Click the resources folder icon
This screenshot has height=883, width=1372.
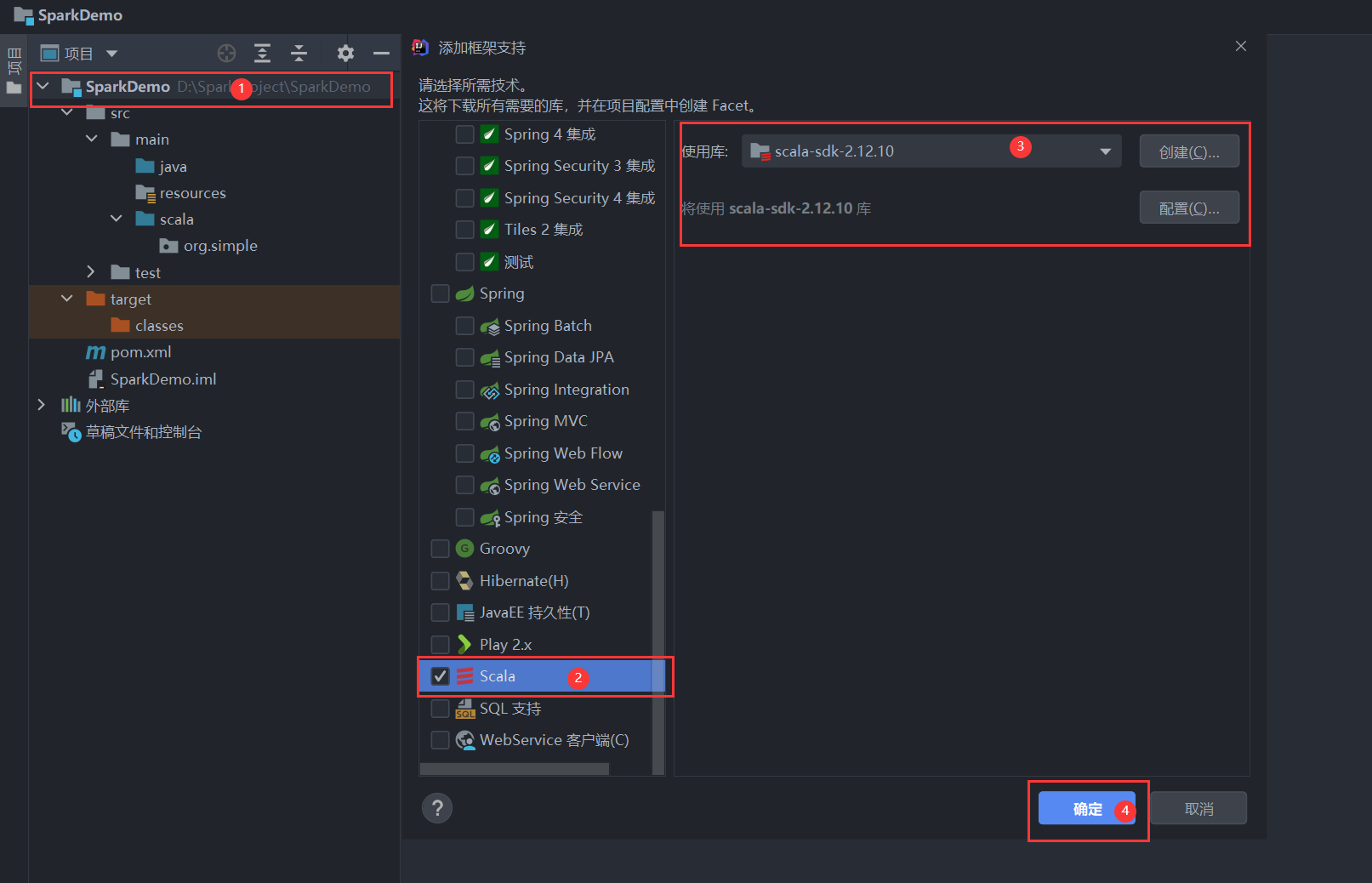point(145,193)
